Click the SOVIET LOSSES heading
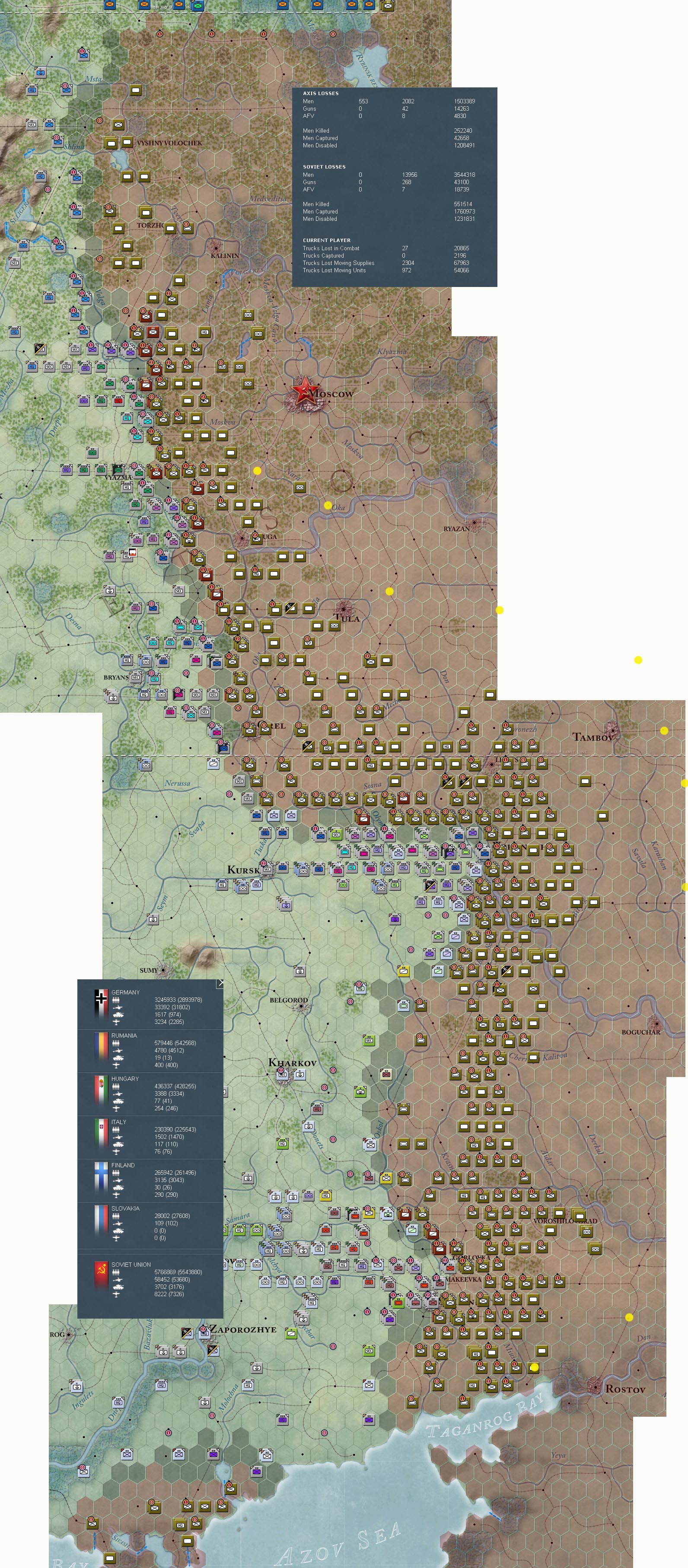Viewport: 688px width, 1568px height. (x=324, y=167)
